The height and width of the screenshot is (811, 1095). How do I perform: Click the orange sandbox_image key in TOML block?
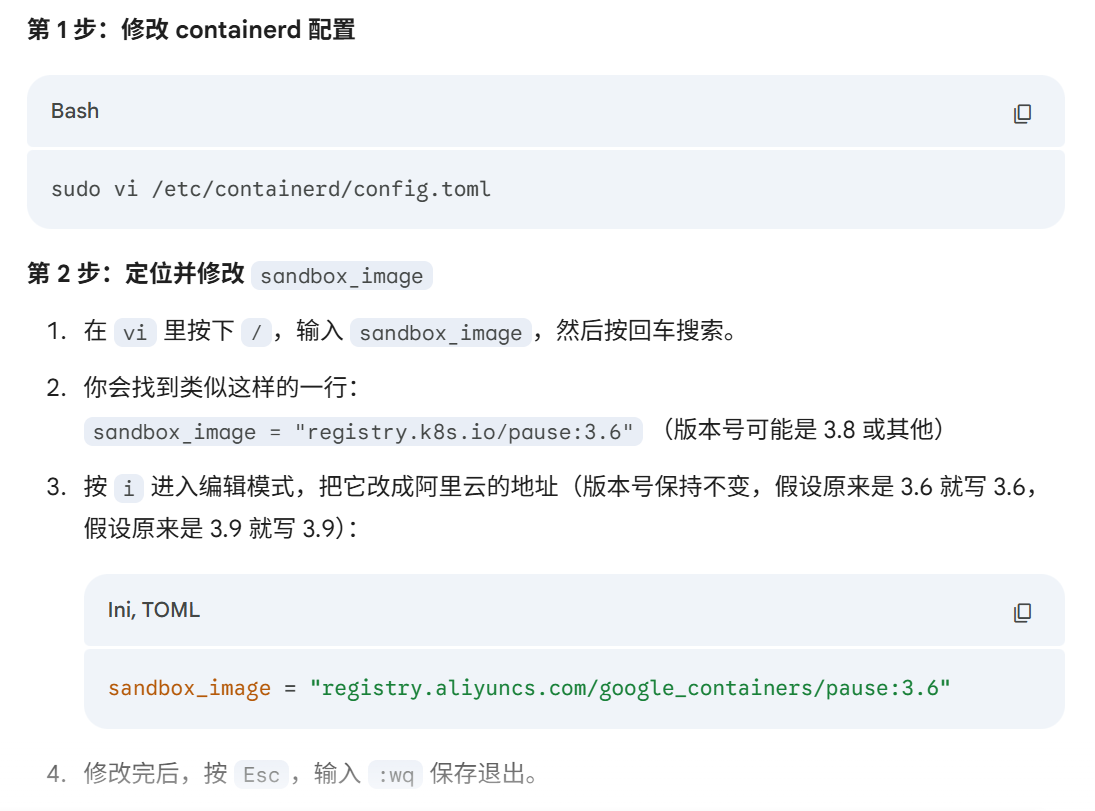click(189, 689)
